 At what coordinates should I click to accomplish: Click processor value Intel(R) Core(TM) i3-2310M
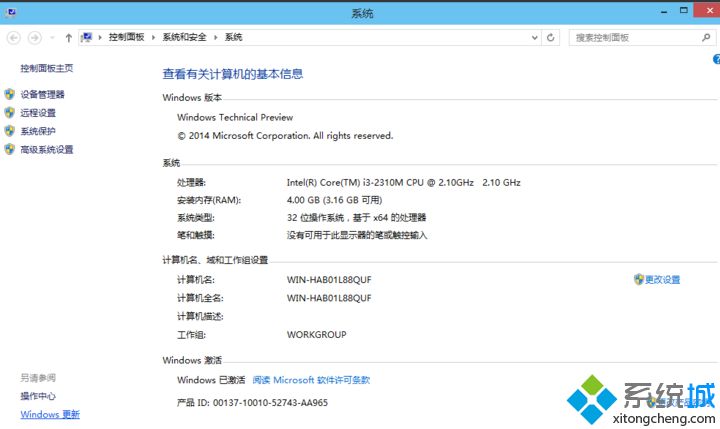[404, 182]
